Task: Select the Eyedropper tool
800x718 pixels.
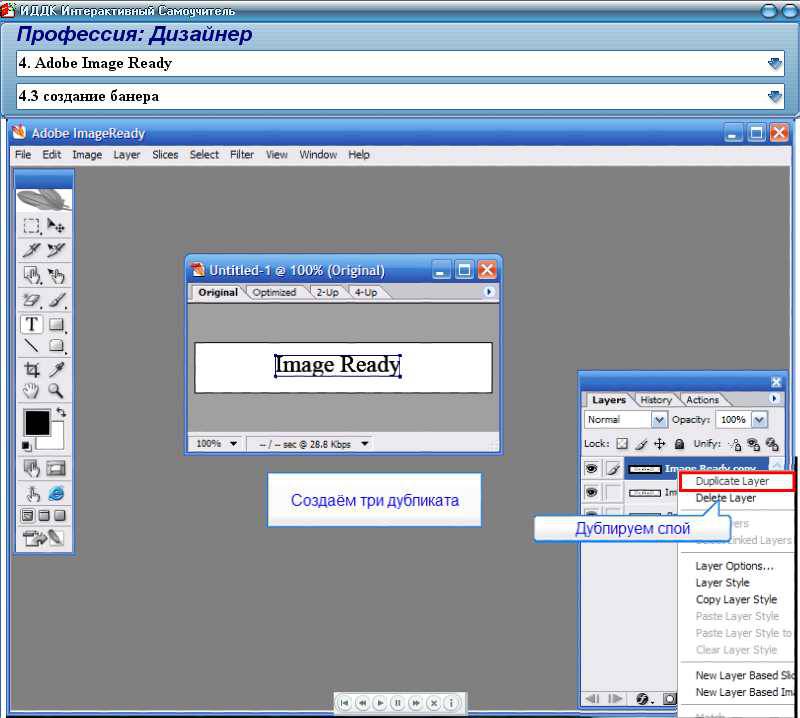Action: pos(56,369)
